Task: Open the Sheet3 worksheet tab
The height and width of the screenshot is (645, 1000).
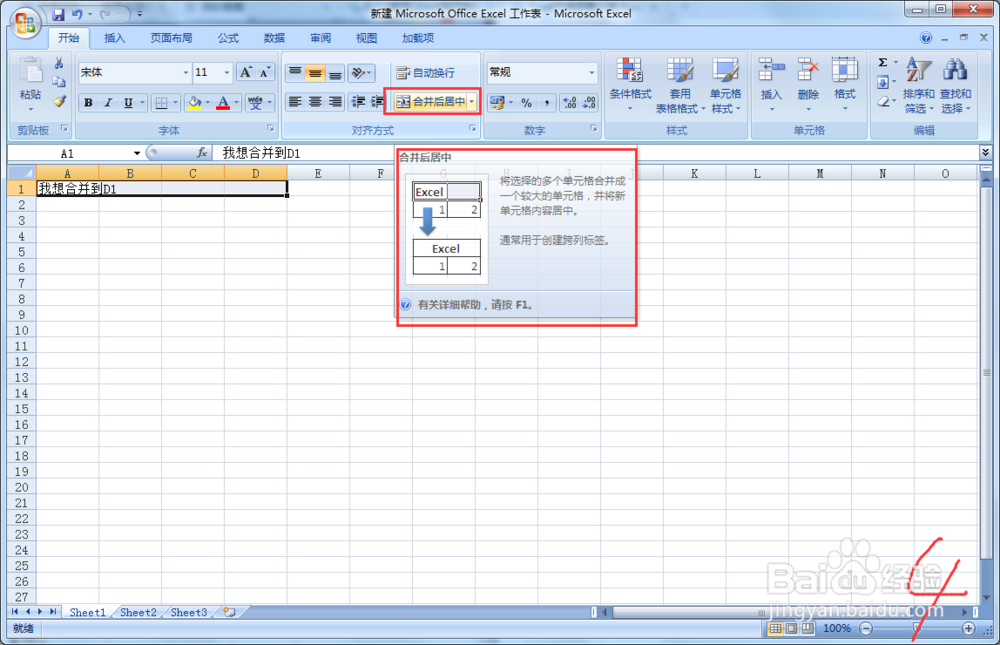Action: [189, 612]
